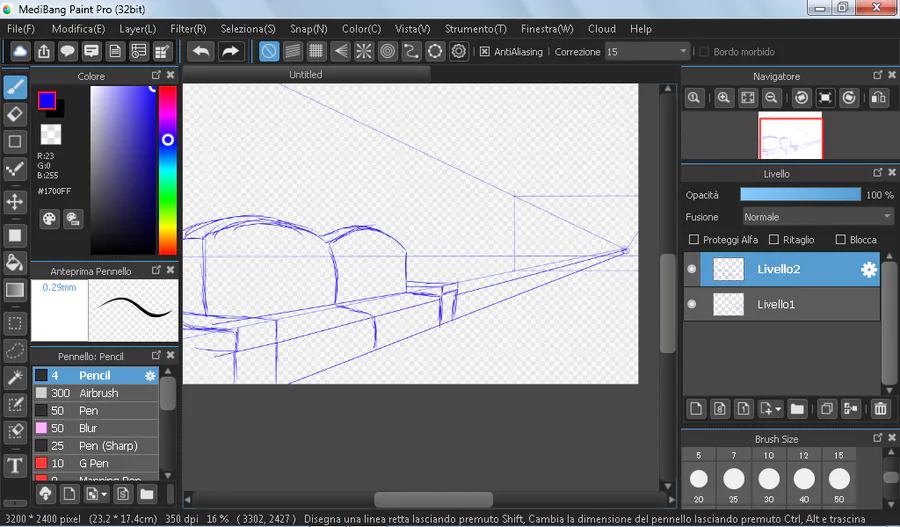
Task: Check the Proteggi Alfa option
Action: click(x=694, y=239)
